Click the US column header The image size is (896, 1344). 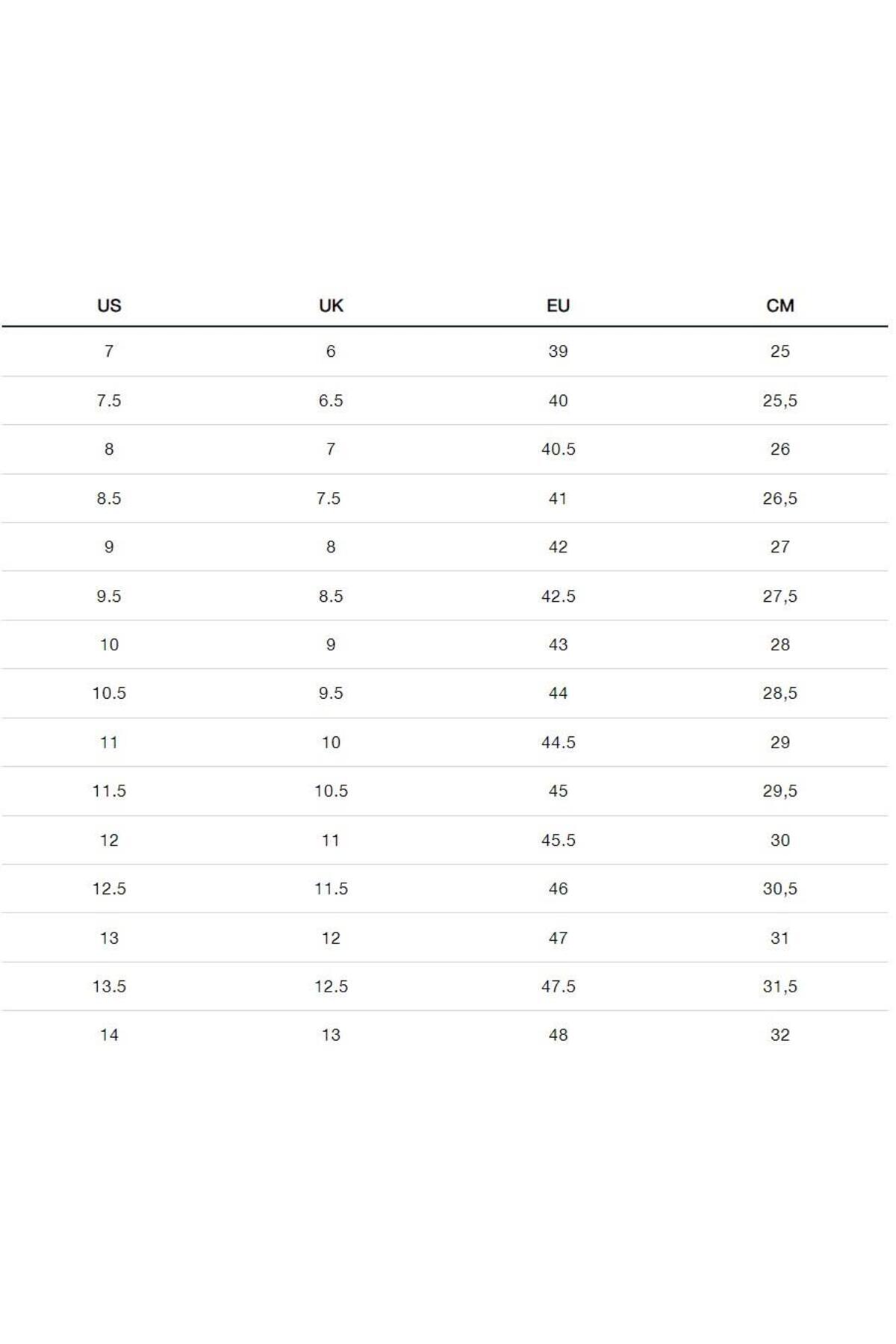(109, 305)
